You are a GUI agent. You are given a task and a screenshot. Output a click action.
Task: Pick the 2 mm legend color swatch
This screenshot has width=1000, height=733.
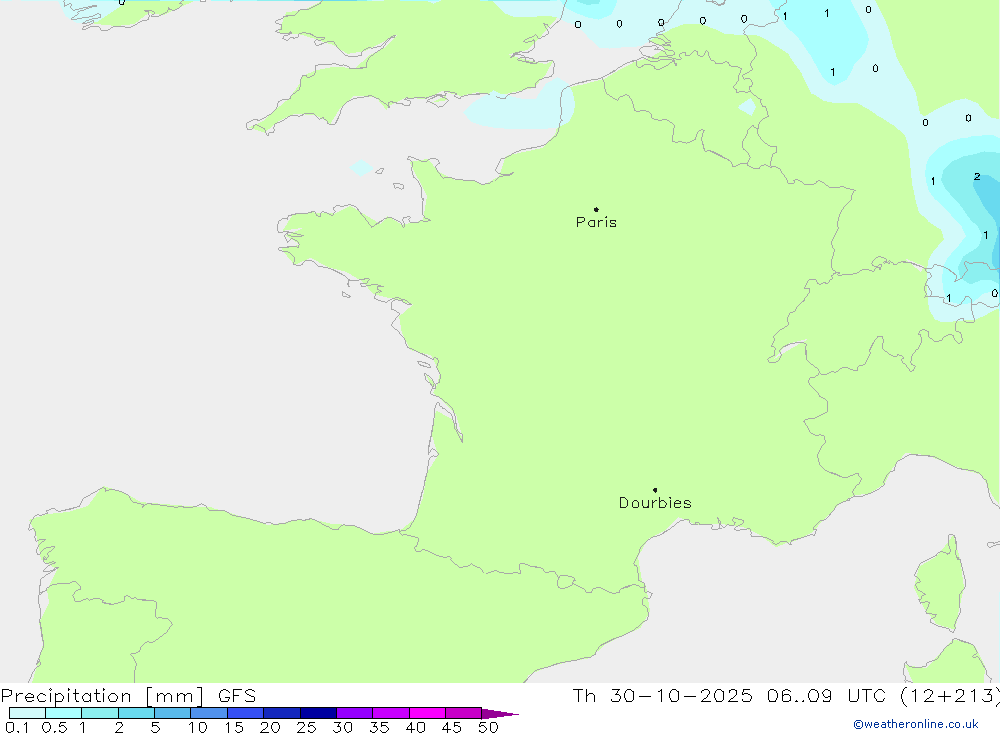[136, 713]
